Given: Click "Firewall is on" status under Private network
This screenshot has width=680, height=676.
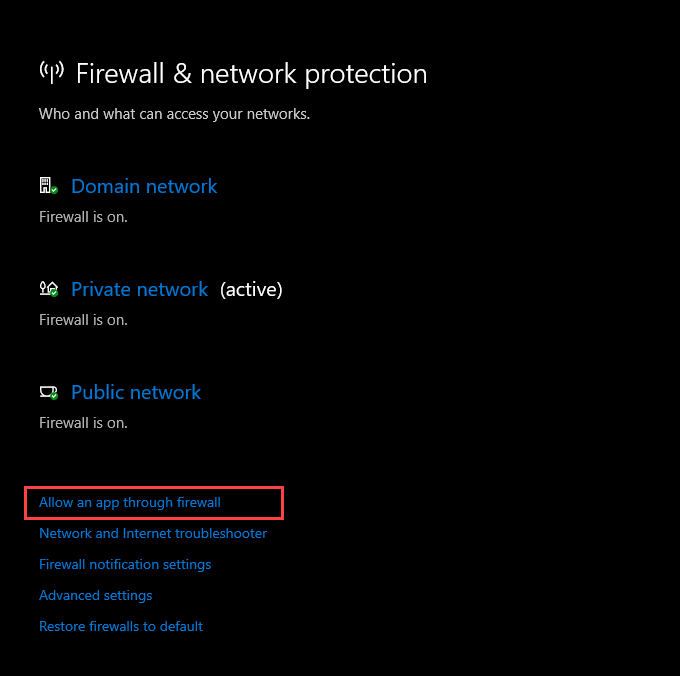Looking at the screenshot, I should click(x=83, y=320).
